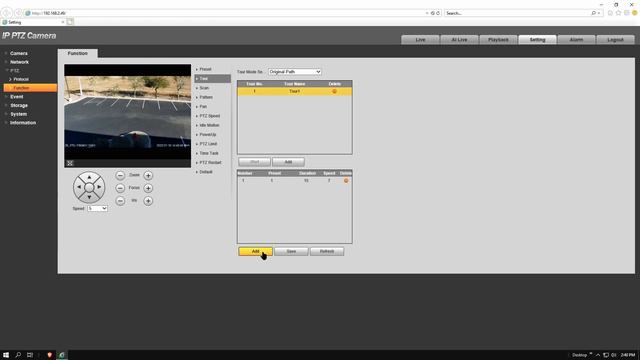Viewport: 640px width, 360px height.
Task: Open the Pan function menu item
Action: pyautogui.click(x=203, y=107)
